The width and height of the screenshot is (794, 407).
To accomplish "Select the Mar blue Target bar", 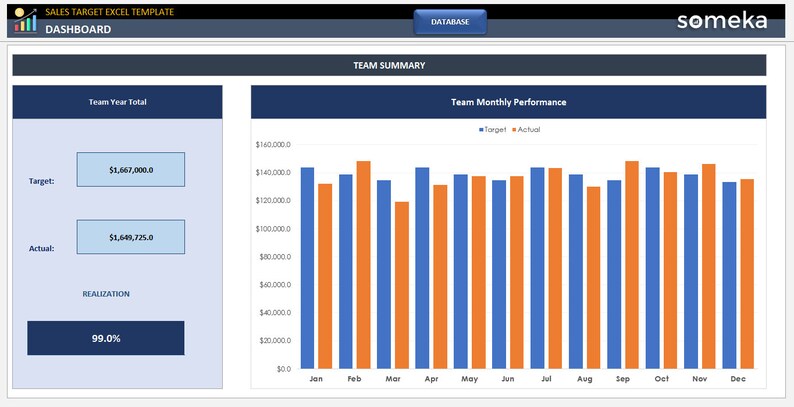I will click(x=384, y=274).
